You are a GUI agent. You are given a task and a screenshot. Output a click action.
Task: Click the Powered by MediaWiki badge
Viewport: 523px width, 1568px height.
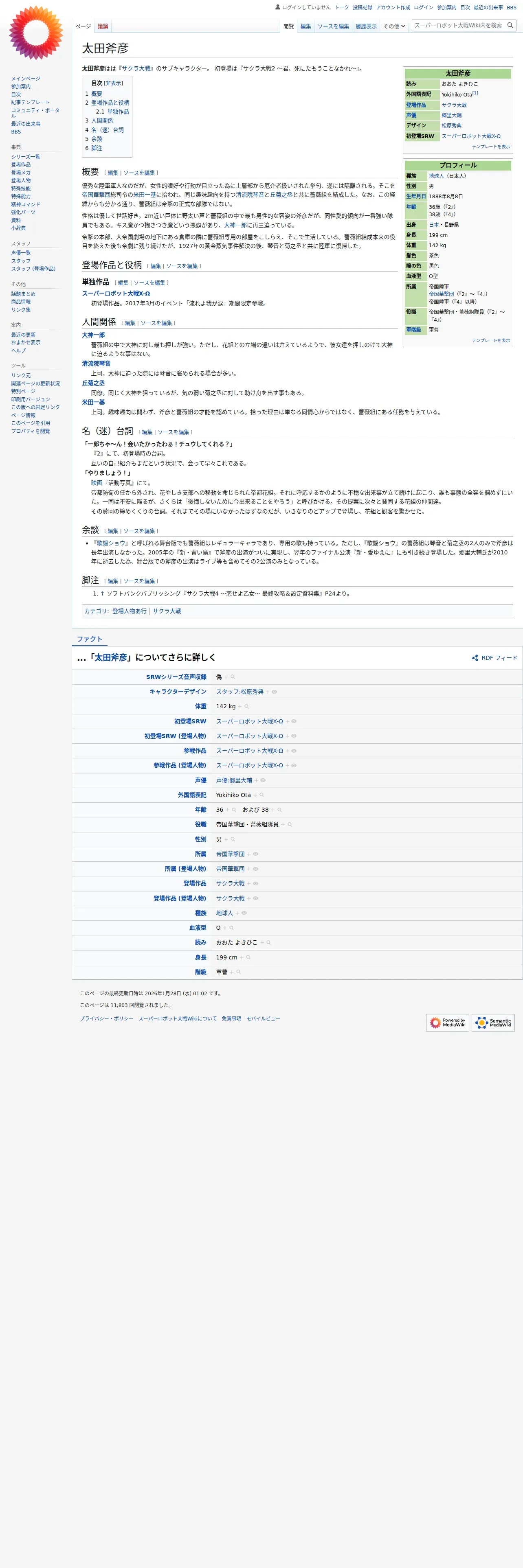pyautogui.click(x=448, y=1023)
